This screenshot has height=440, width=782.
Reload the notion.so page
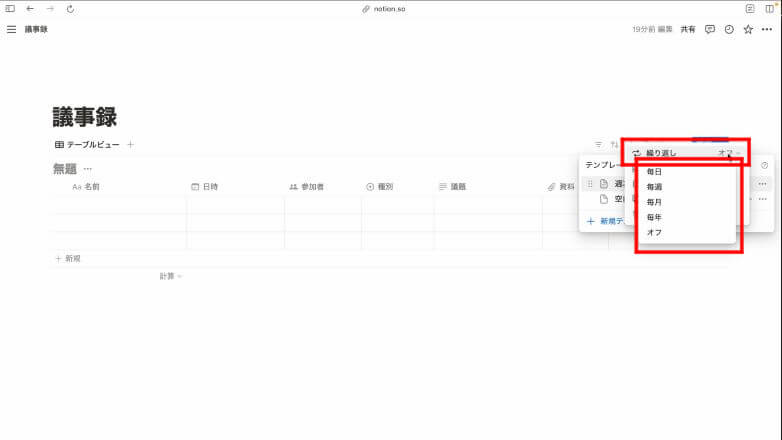coord(70,8)
